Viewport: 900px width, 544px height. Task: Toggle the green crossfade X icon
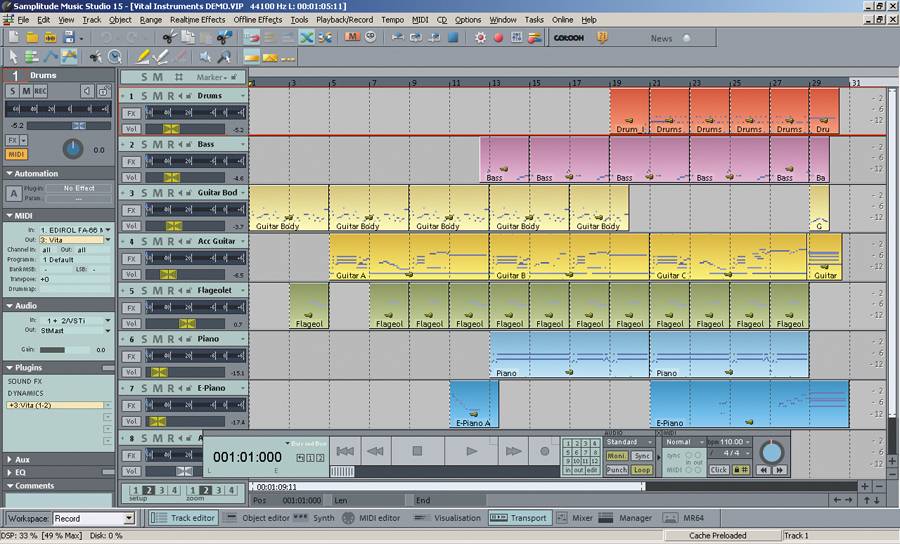pos(307,38)
